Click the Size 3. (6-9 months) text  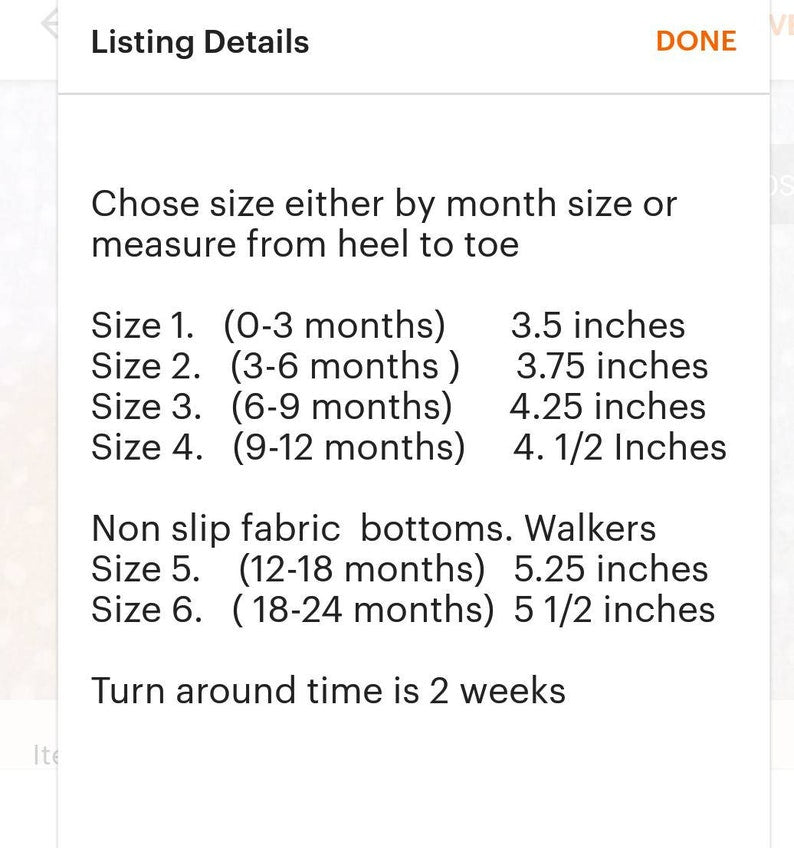[x=272, y=407]
